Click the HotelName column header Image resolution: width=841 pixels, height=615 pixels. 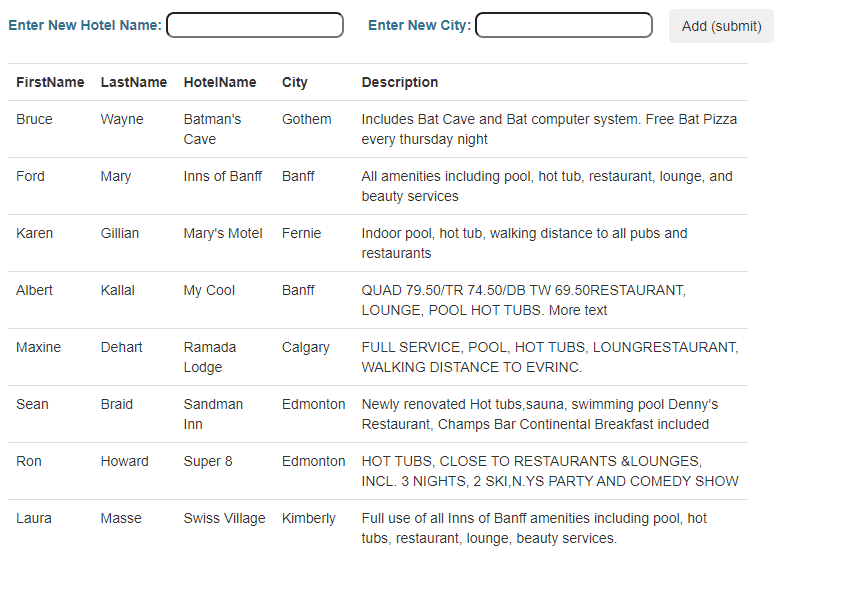coord(220,82)
